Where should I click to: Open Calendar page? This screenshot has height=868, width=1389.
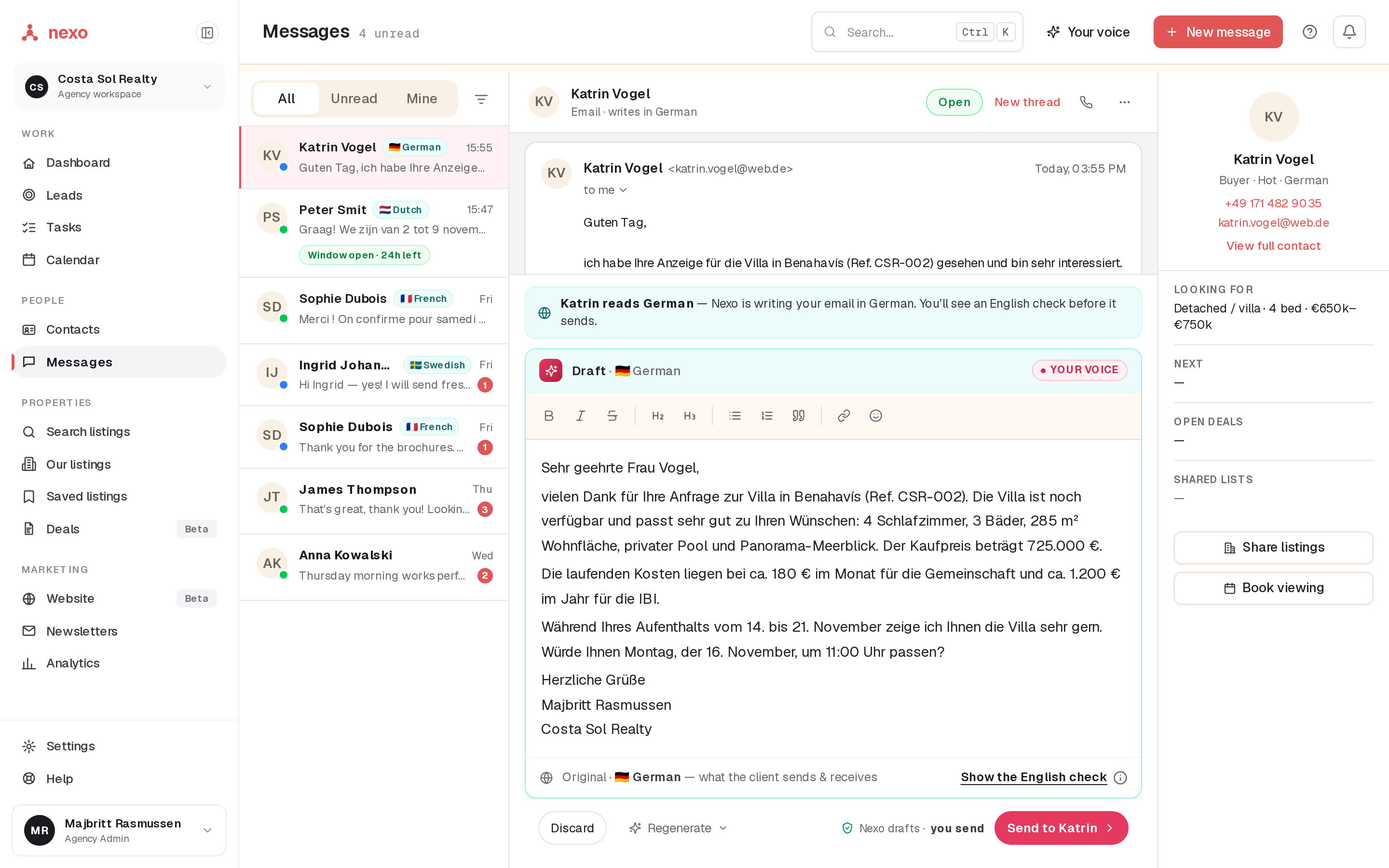[119, 260]
